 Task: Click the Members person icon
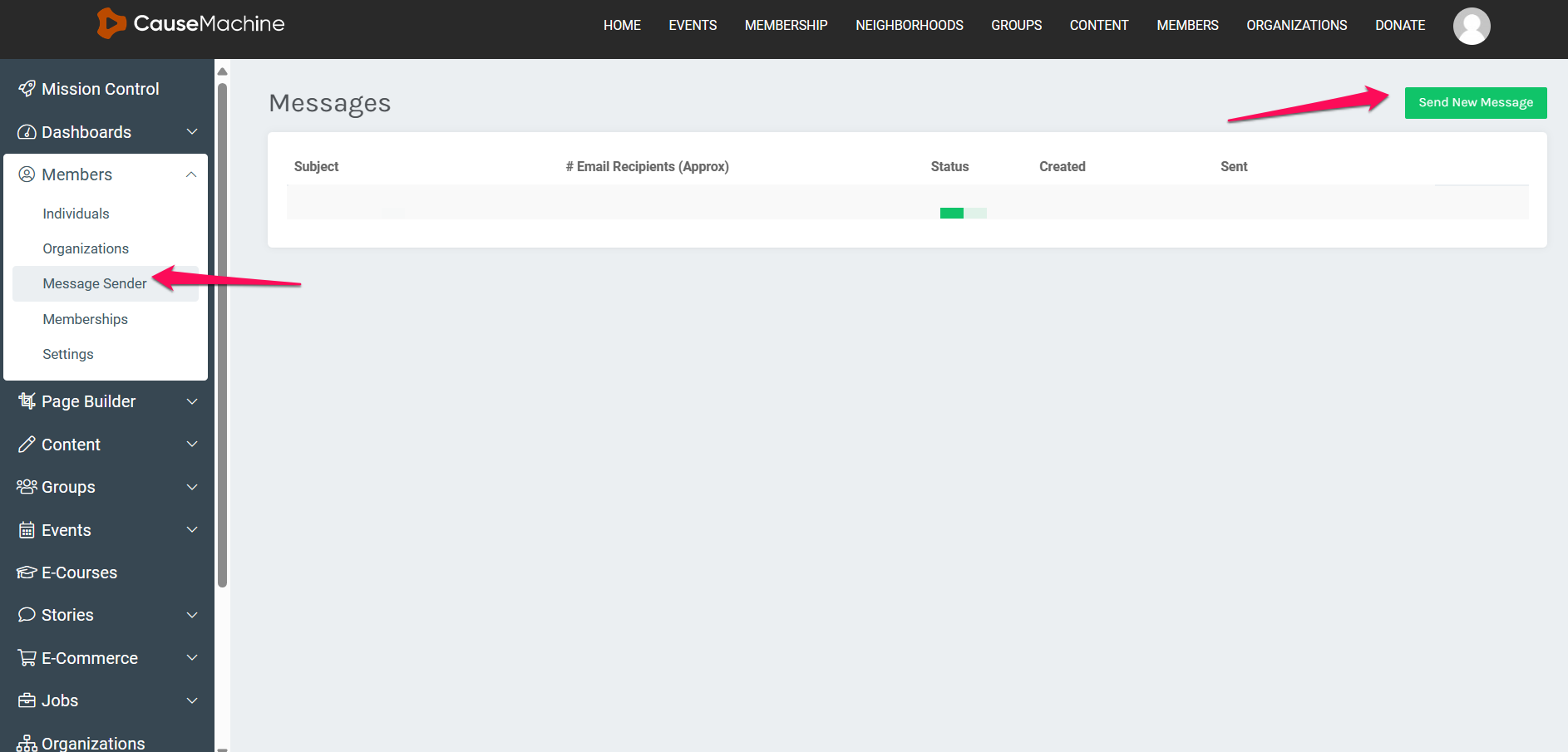point(27,174)
